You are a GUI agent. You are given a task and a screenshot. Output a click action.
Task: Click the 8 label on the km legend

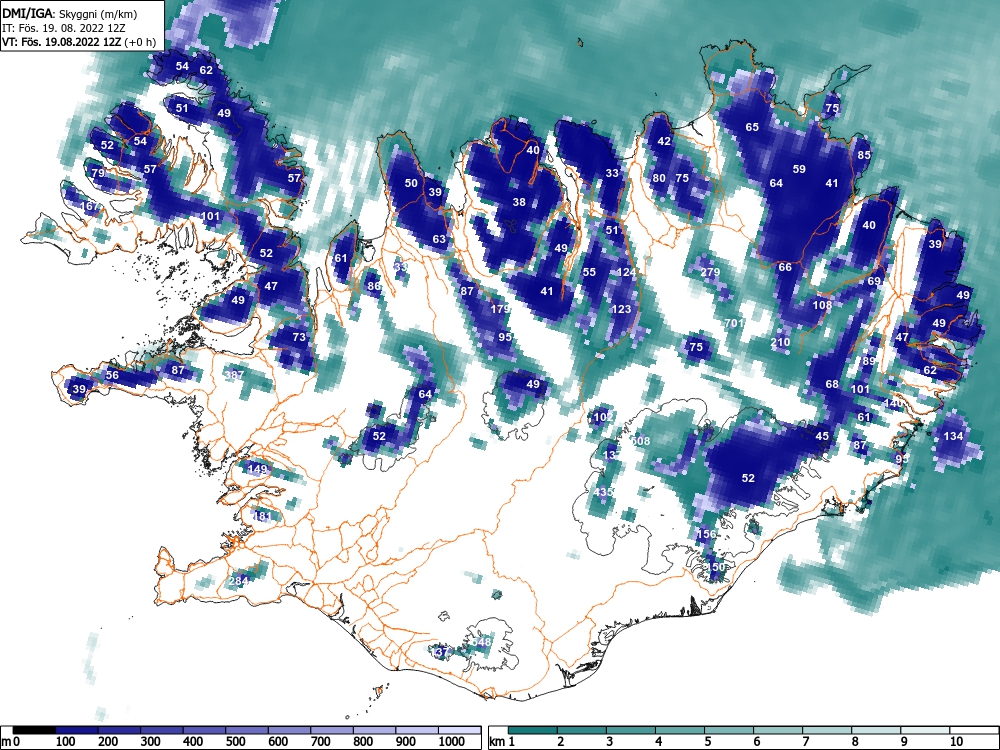click(855, 741)
